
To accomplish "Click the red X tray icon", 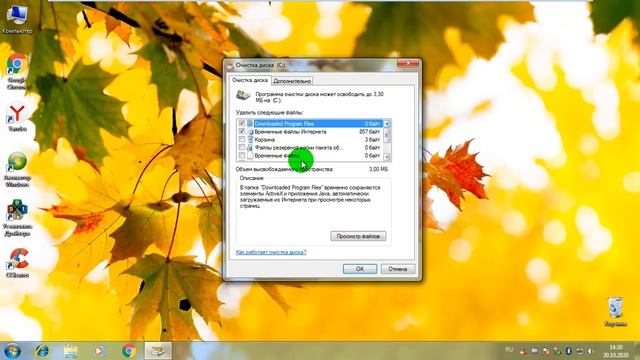I will pyautogui.click(x=546, y=351).
